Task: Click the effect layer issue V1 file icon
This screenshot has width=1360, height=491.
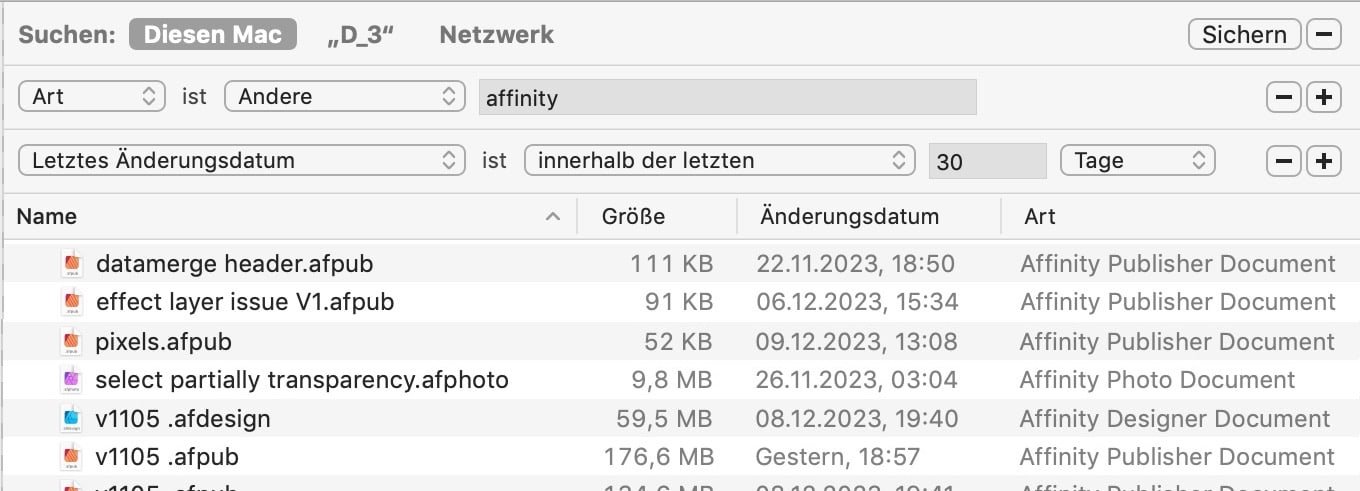Action: [x=71, y=302]
